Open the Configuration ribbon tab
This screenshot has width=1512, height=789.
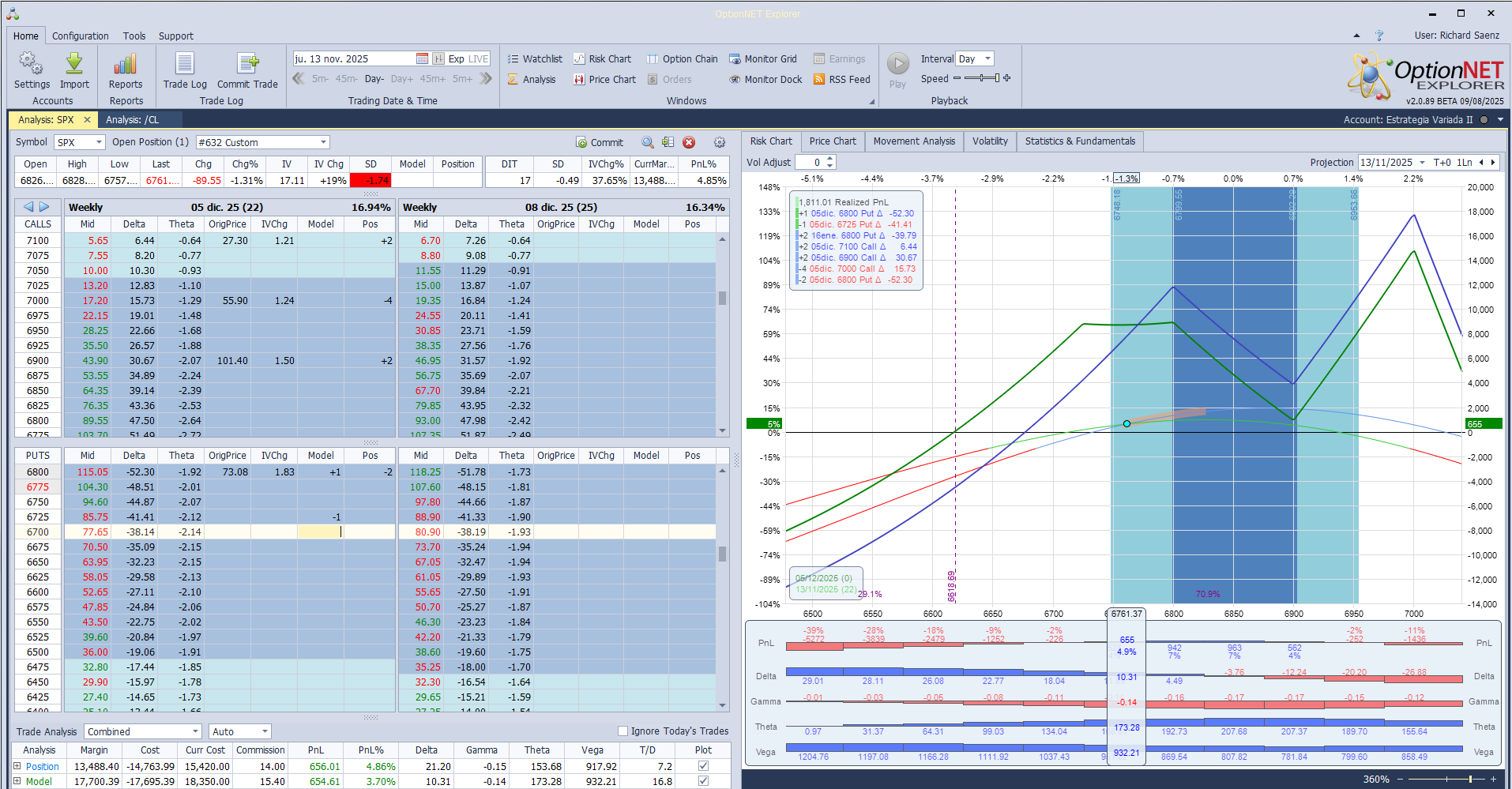81,36
